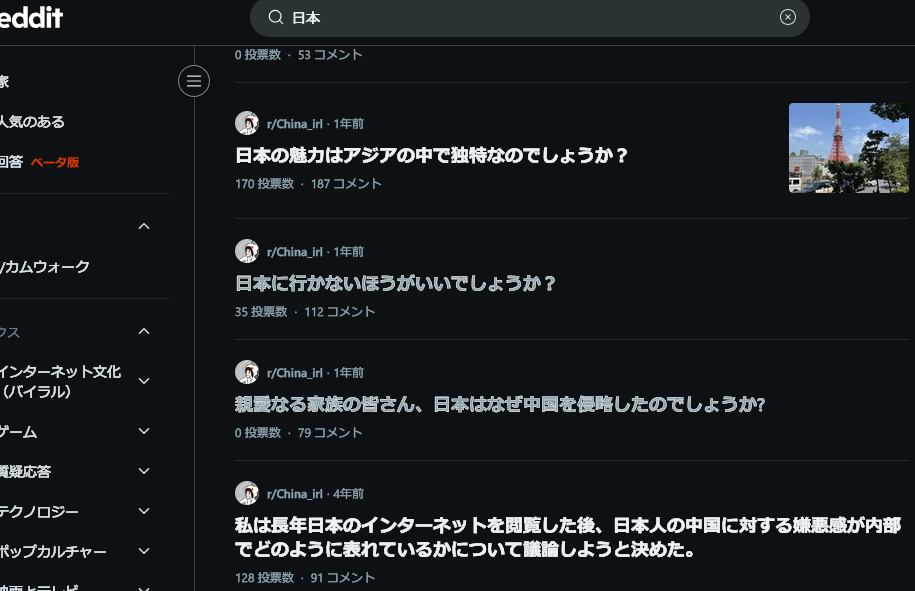Click the search magnifier icon

(x=275, y=18)
